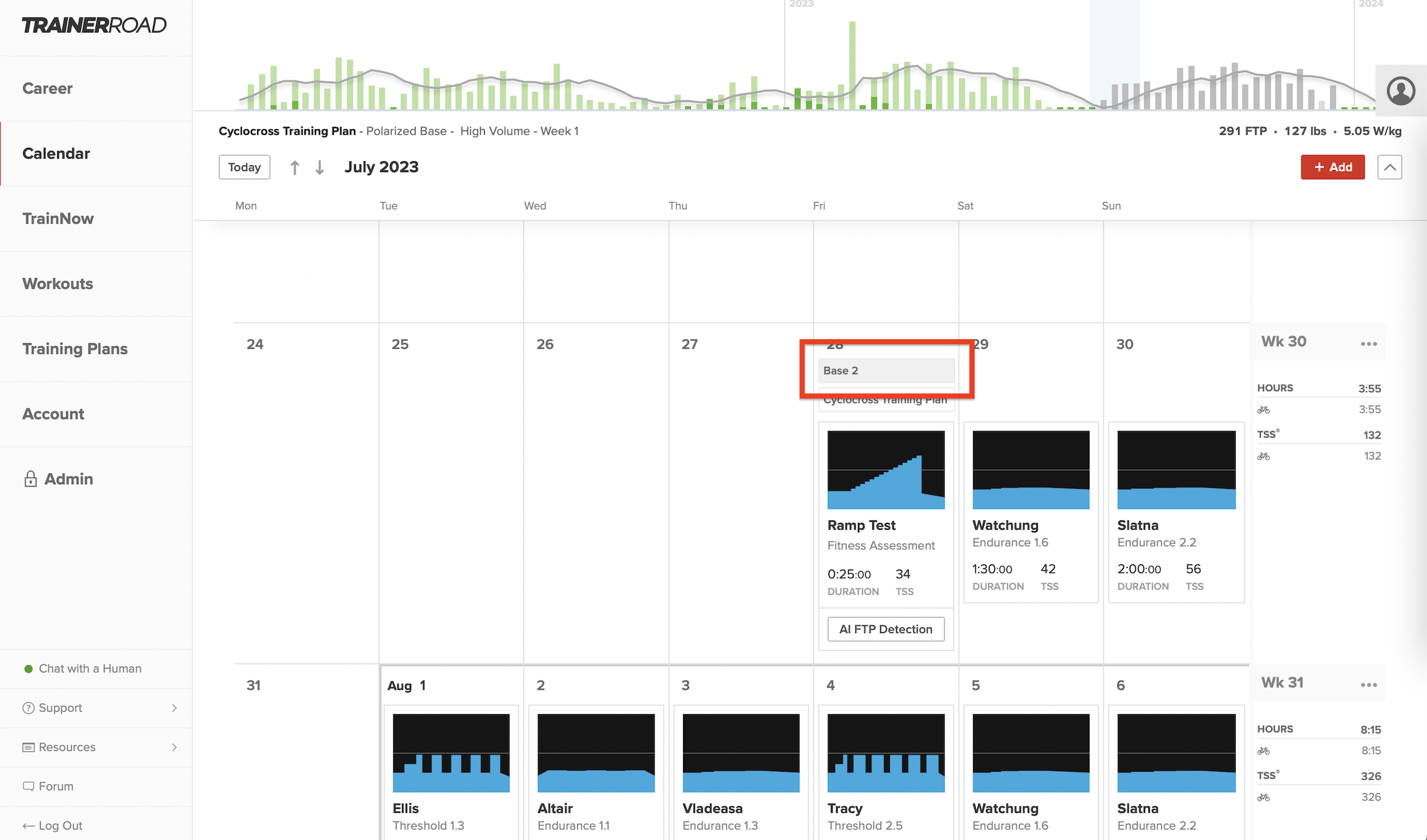Click the Admin lock icon
The image size is (1427, 840).
click(x=31, y=478)
